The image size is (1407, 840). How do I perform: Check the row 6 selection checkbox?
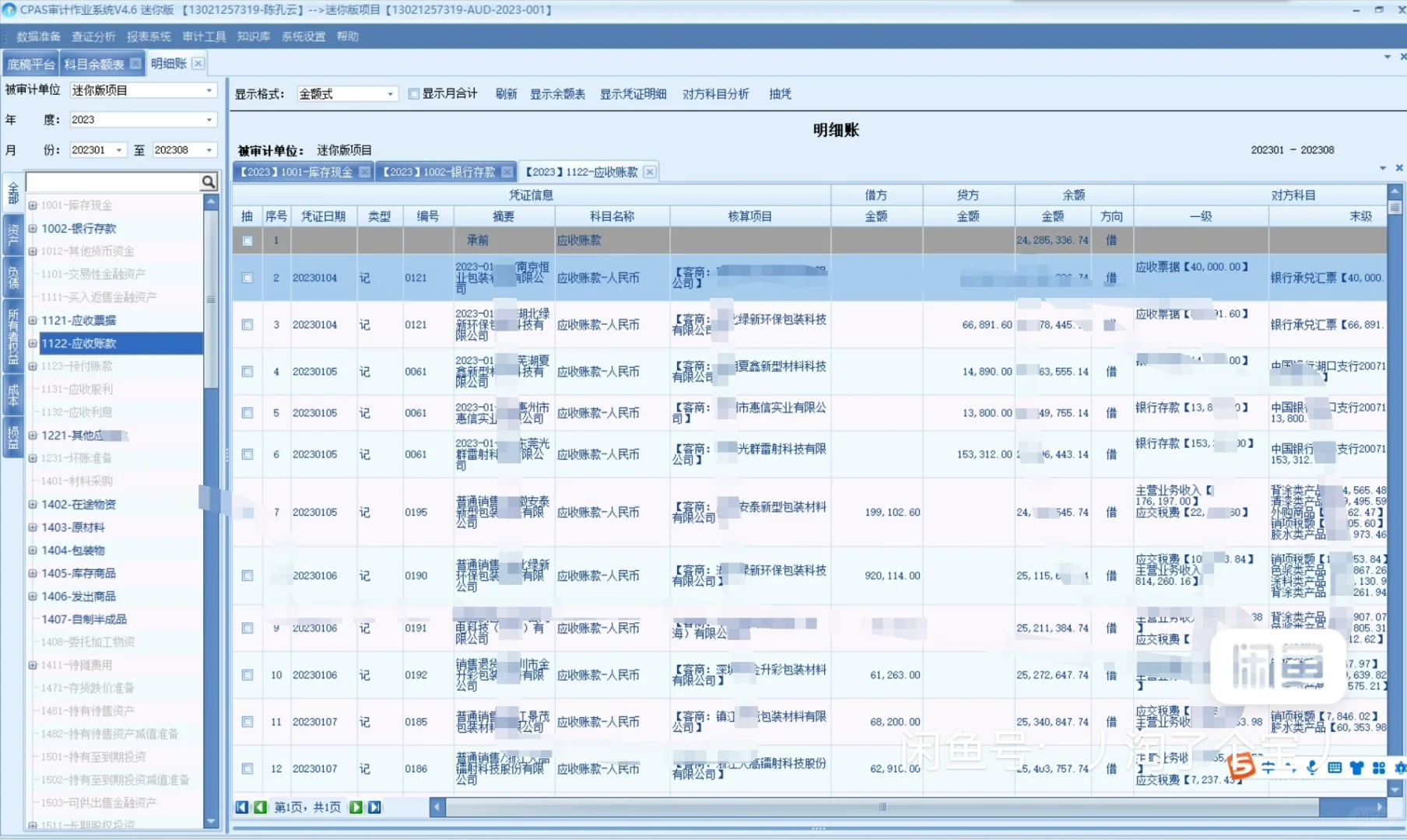pos(247,454)
